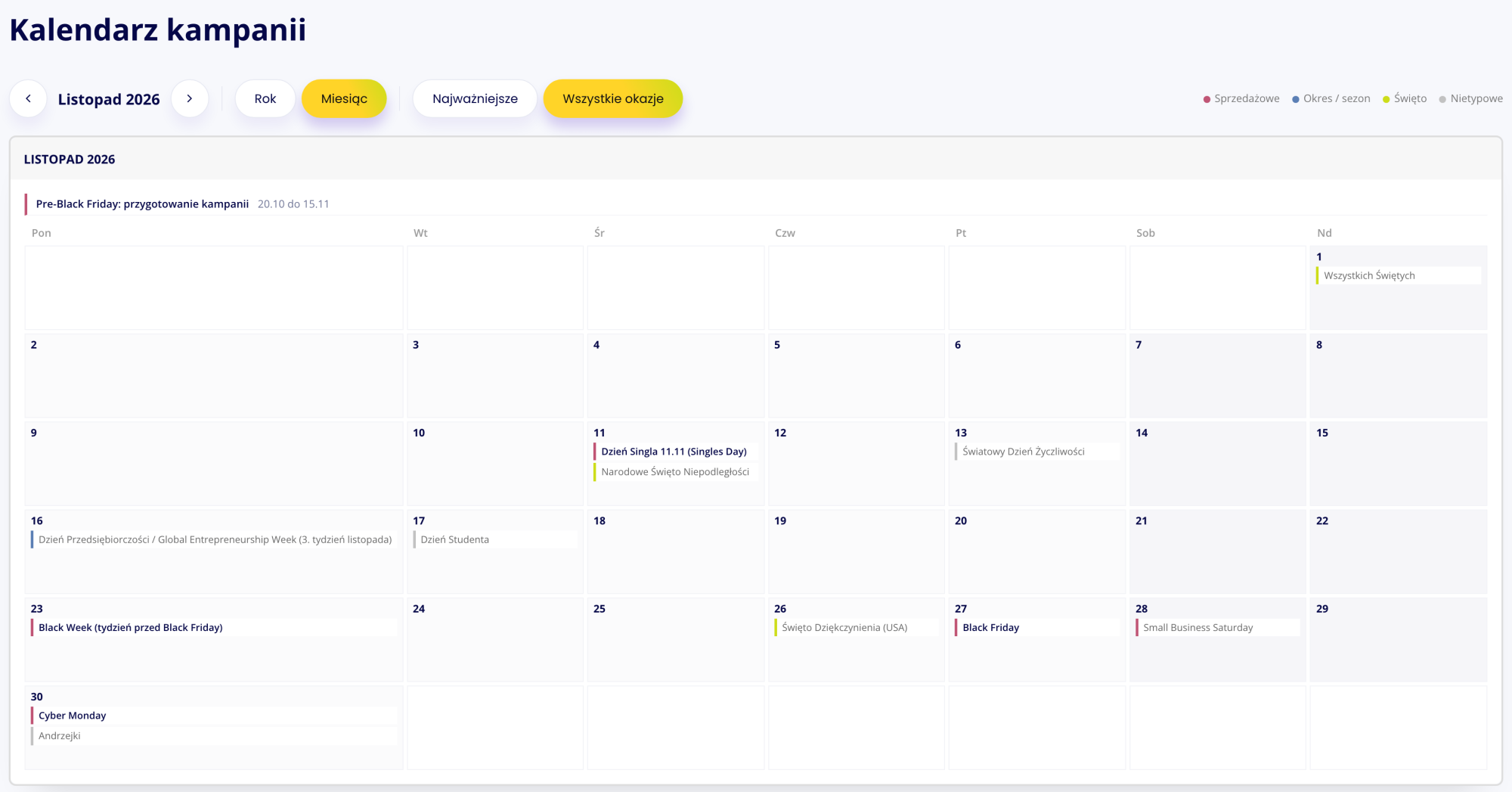The width and height of the screenshot is (1512, 792).
Task: Open Dzień Singla 11.11 (Singles Day) event
Action: [x=676, y=452]
